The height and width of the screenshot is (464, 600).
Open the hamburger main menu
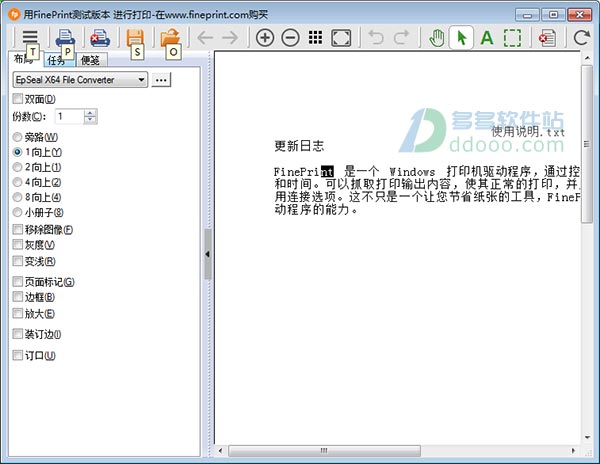pyautogui.click(x=30, y=37)
